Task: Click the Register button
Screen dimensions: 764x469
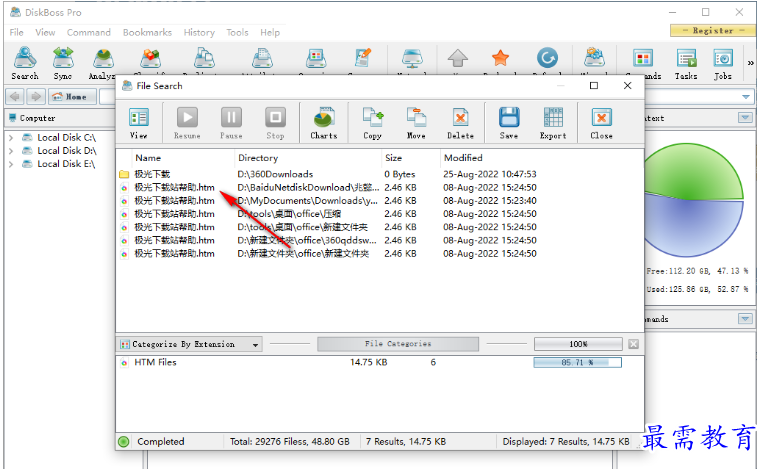Action: [x=713, y=30]
